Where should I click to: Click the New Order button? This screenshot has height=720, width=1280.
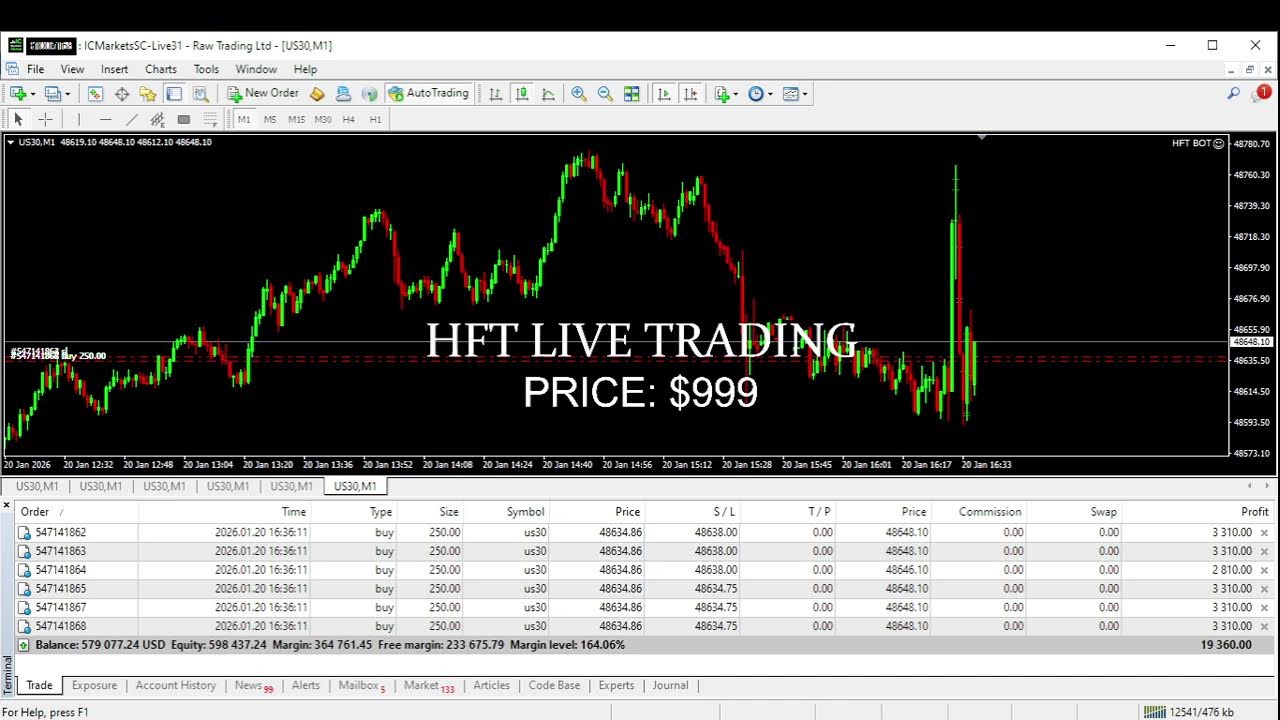pyautogui.click(x=263, y=93)
